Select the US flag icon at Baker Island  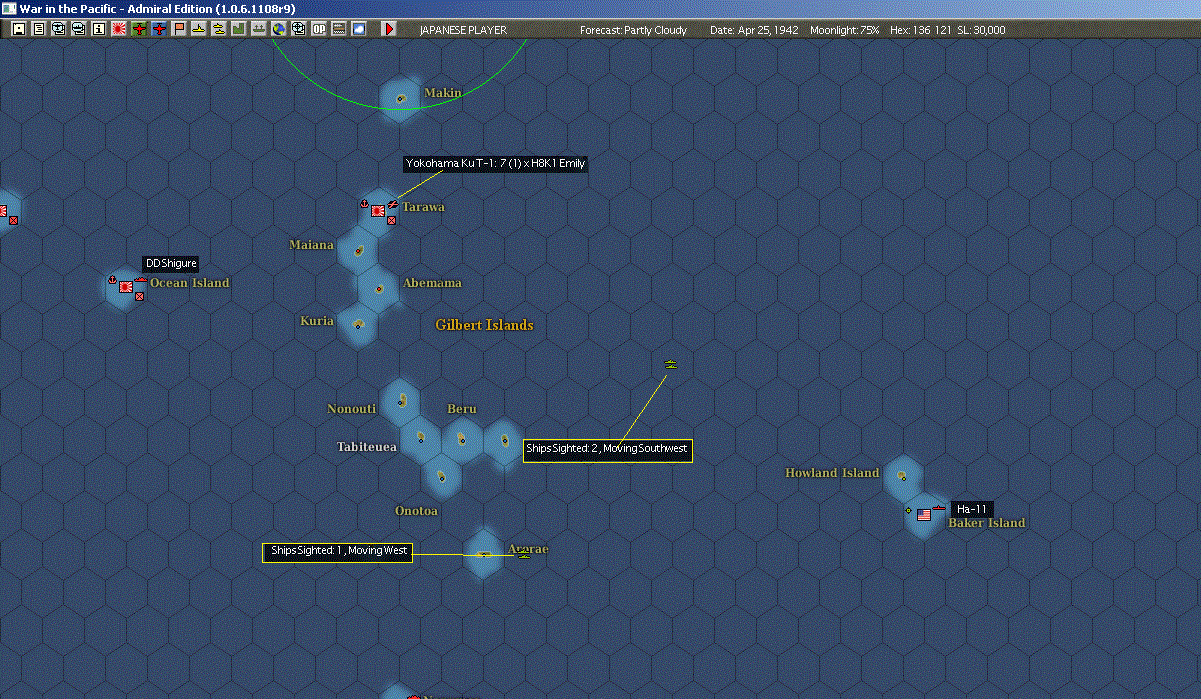click(924, 515)
